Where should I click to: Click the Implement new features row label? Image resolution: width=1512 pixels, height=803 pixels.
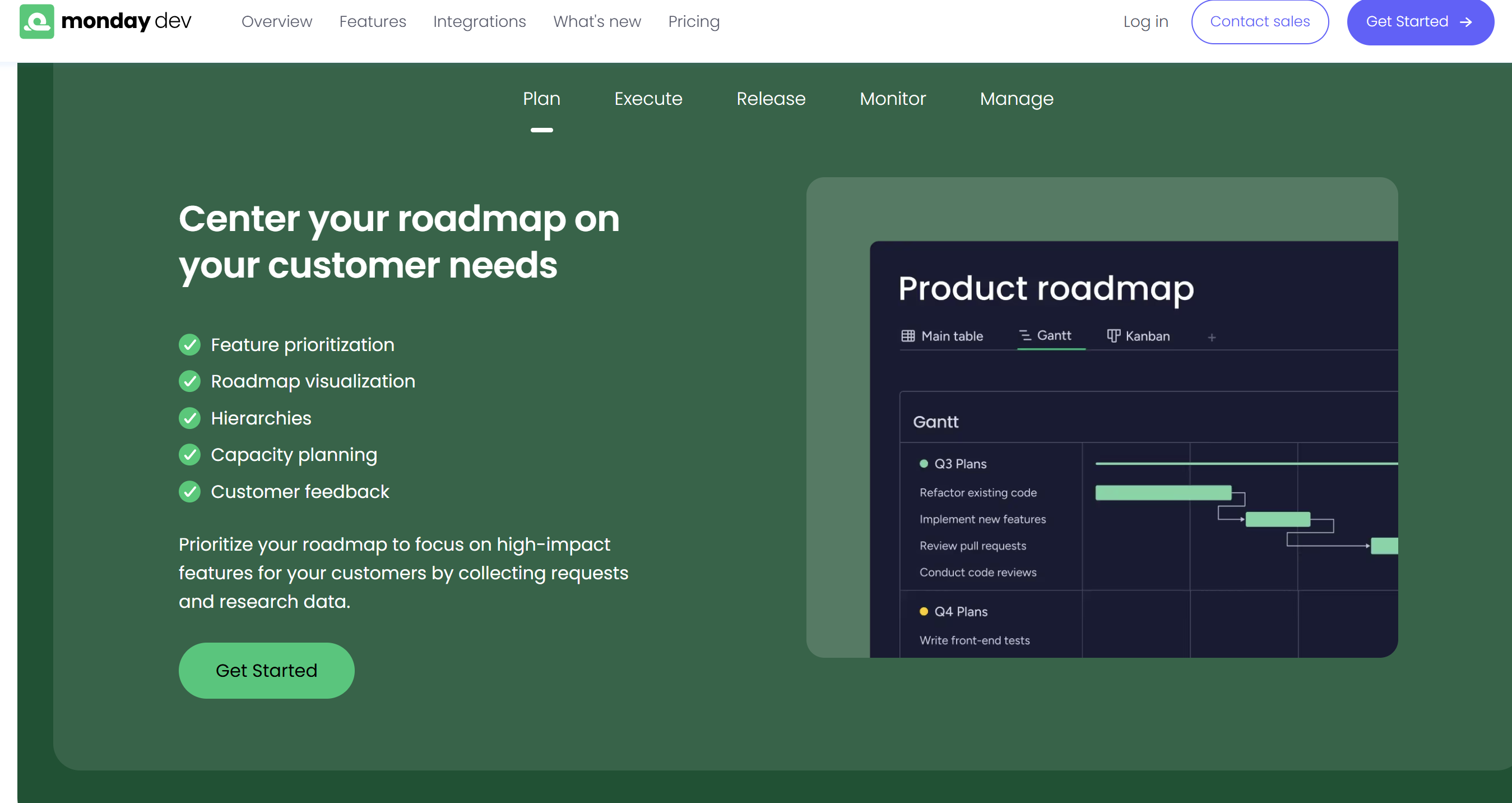point(982,519)
